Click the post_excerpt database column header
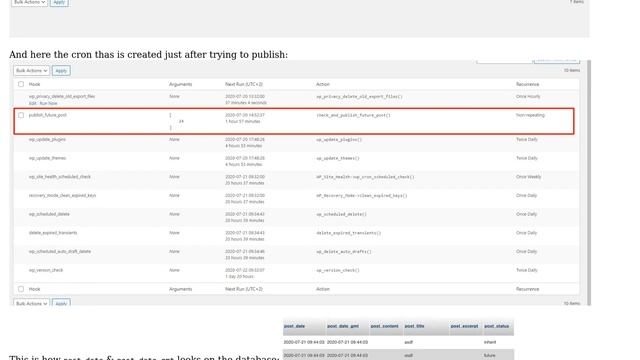 (x=464, y=326)
